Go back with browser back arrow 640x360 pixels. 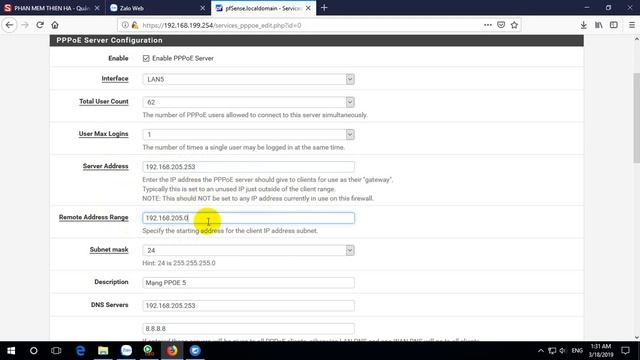pyautogui.click(x=9, y=25)
